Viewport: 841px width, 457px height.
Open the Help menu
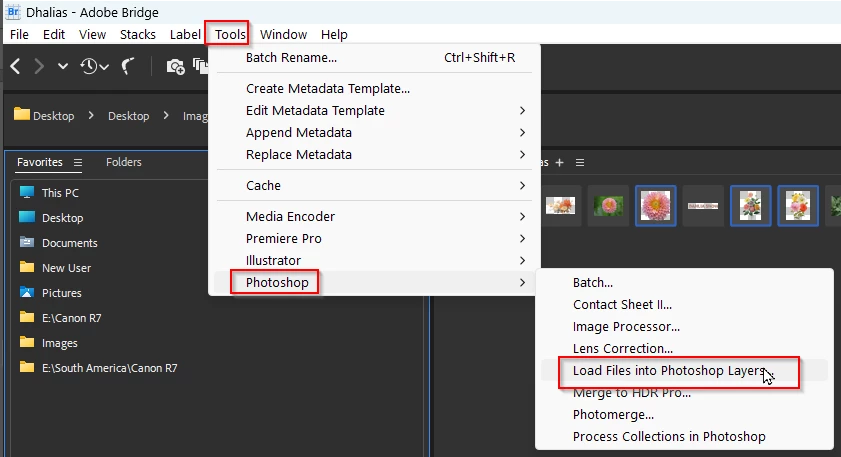[x=334, y=34]
